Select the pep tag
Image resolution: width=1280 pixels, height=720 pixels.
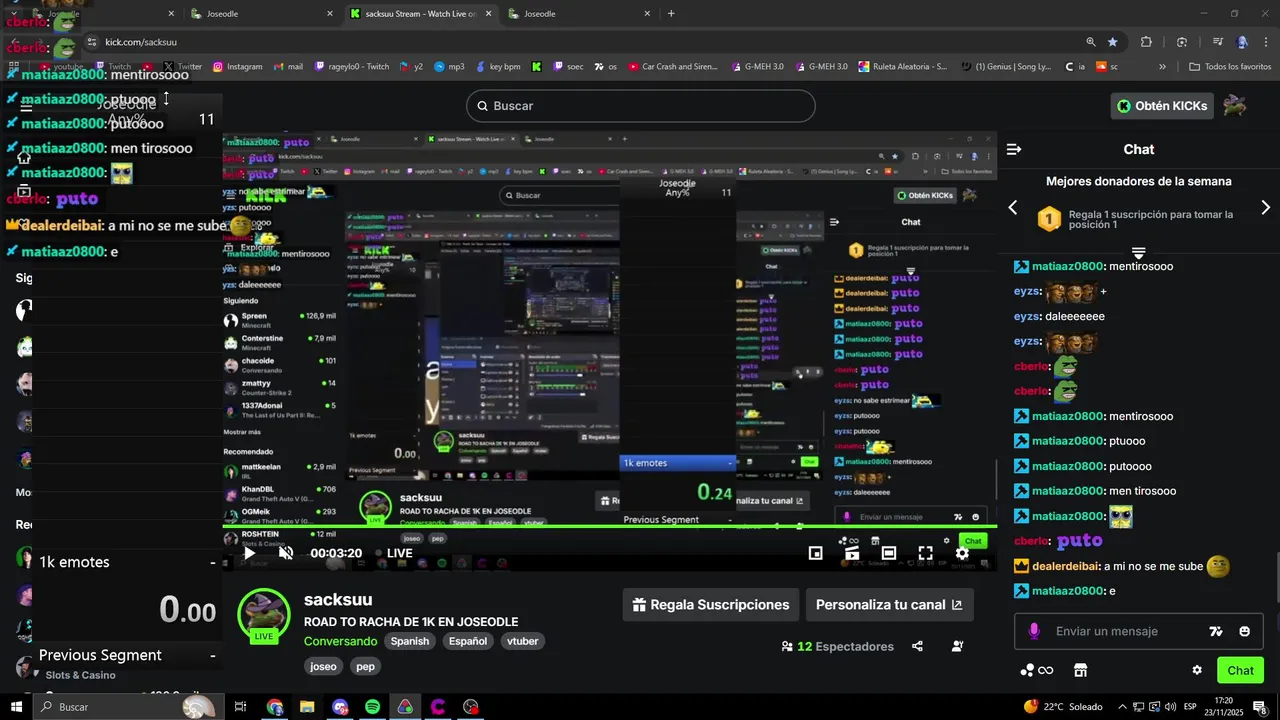[365, 666]
